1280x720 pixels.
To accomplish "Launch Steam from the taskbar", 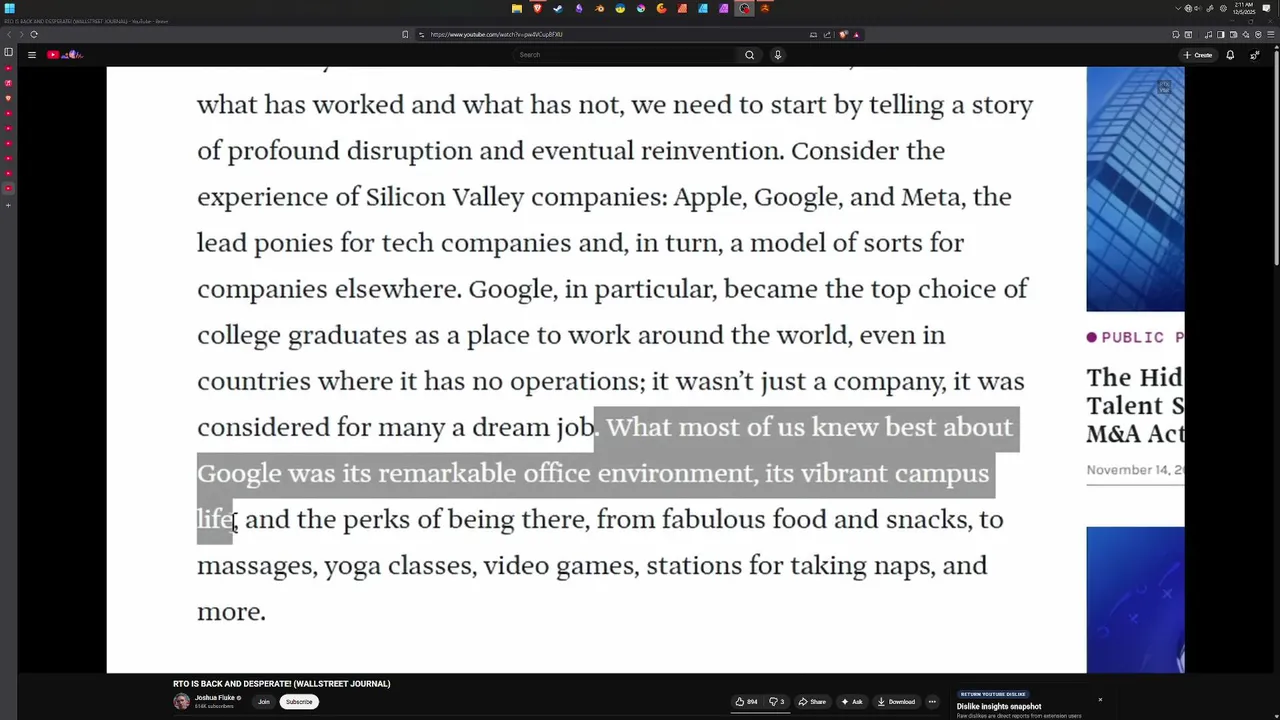I will (558, 8).
